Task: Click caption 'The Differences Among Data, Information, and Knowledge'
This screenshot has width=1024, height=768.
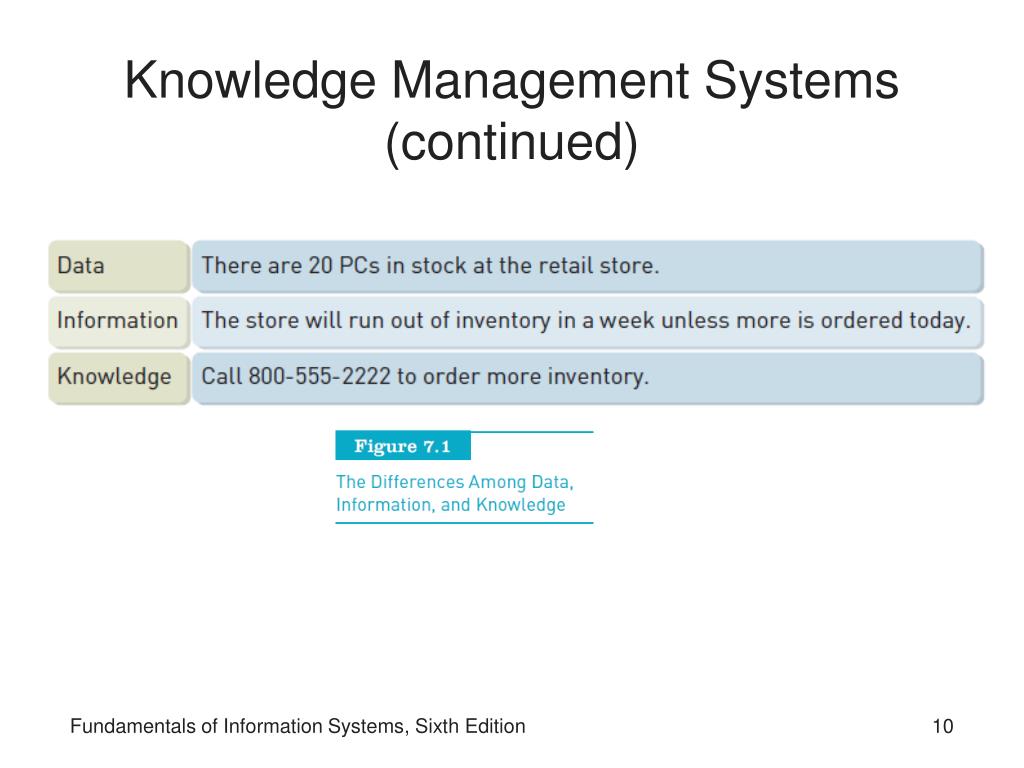Action: (x=455, y=493)
